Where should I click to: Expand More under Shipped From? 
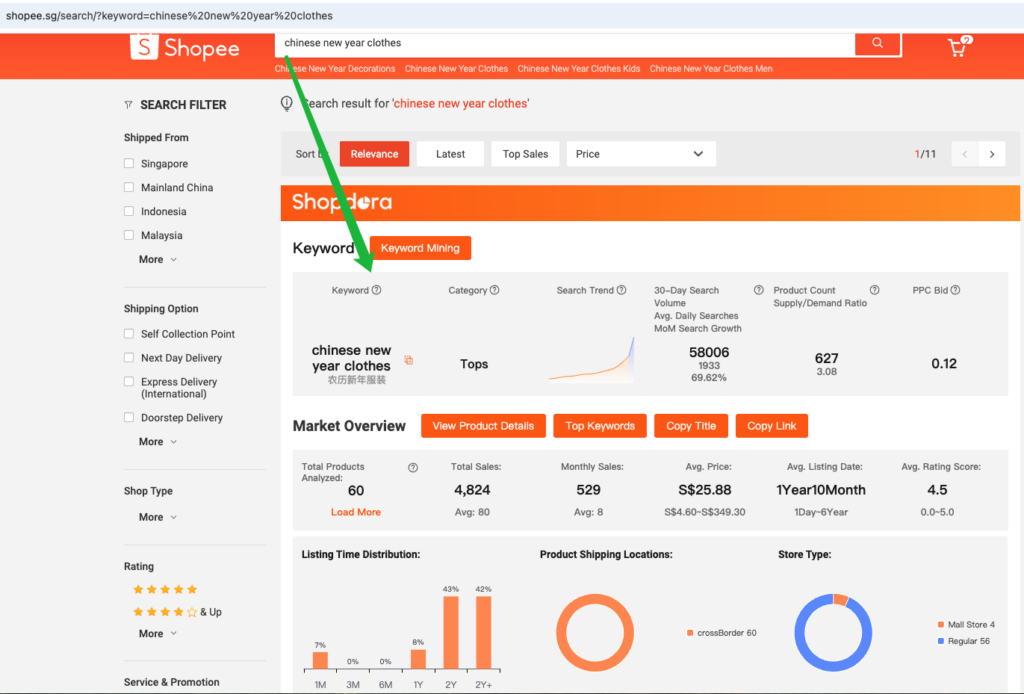(157, 260)
